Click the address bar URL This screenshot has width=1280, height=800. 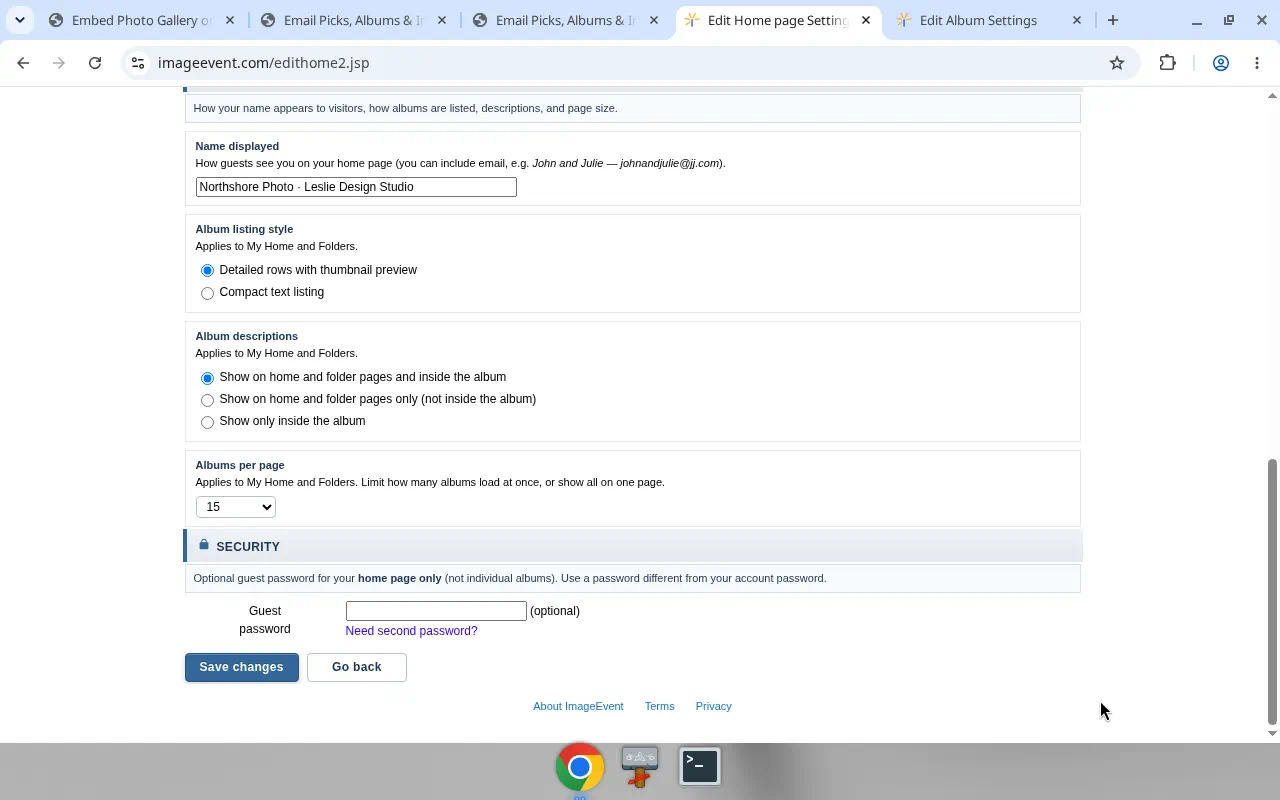[264, 63]
